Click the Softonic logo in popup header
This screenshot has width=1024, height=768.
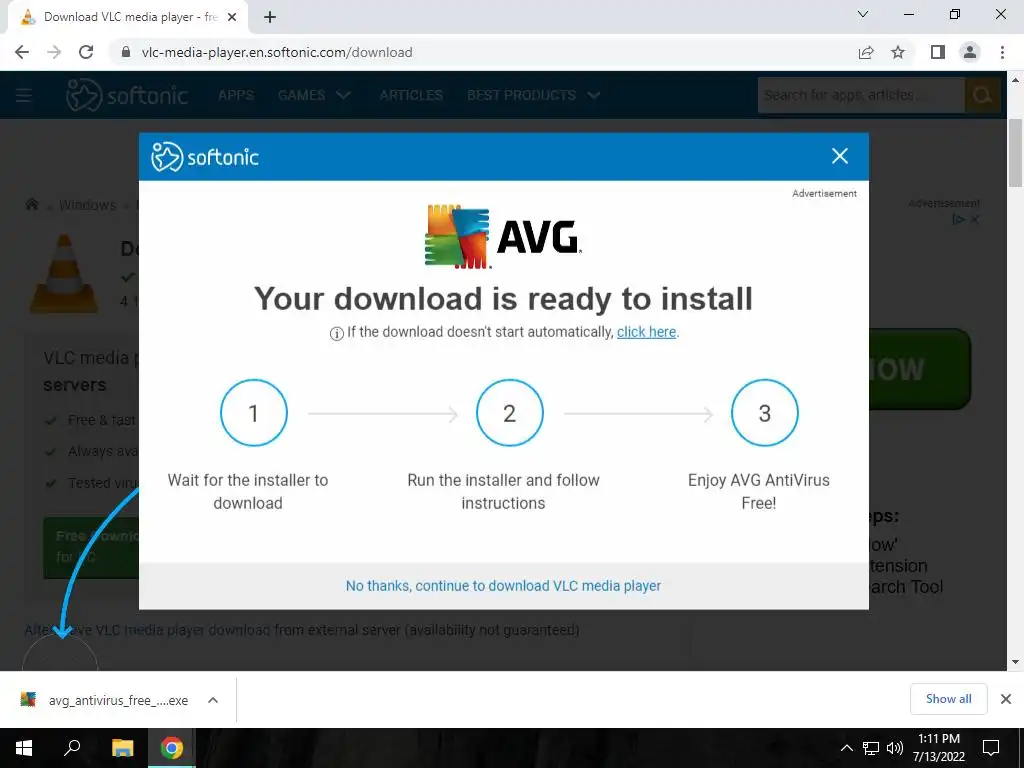tap(205, 157)
